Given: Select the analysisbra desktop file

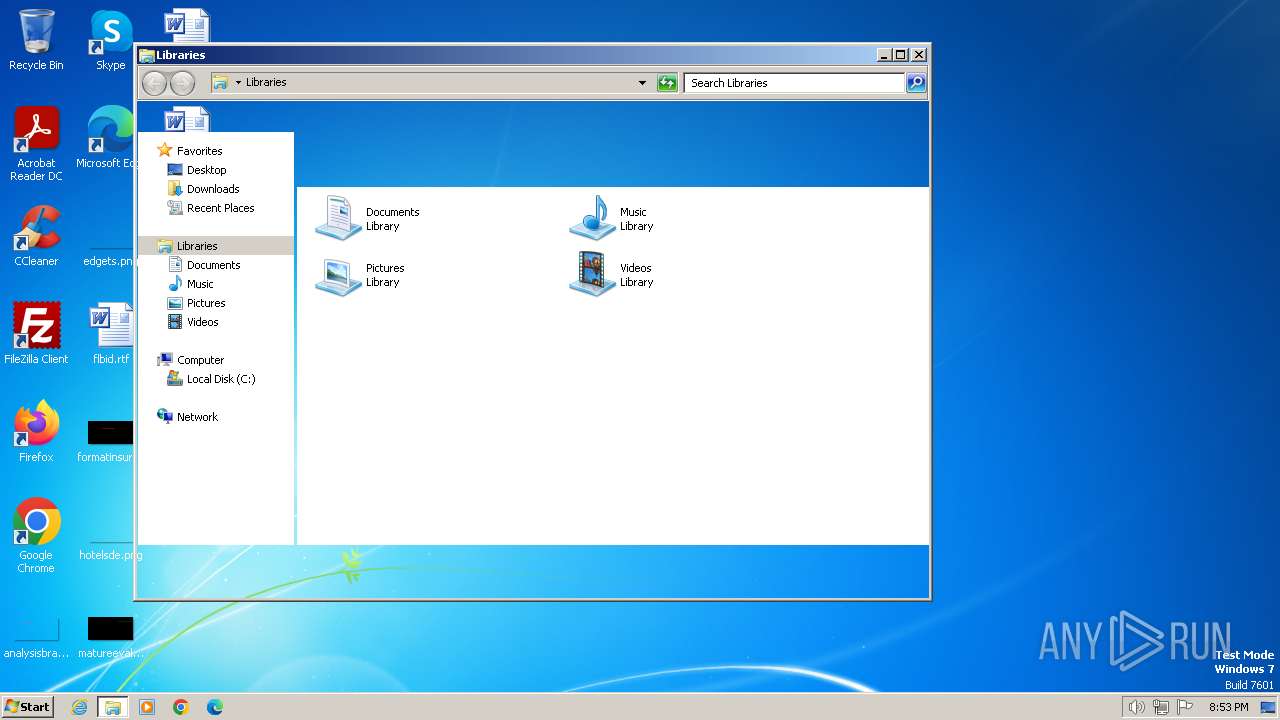Looking at the screenshot, I should [x=36, y=640].
